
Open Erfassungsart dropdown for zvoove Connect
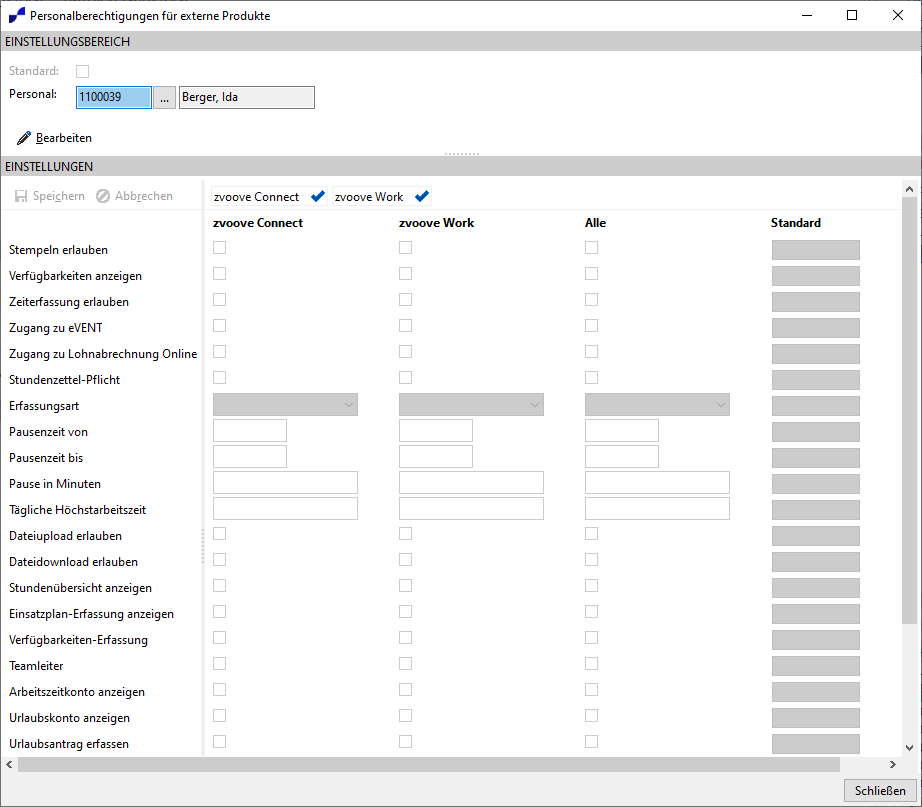pyautogui.click(x=285, y=405)
